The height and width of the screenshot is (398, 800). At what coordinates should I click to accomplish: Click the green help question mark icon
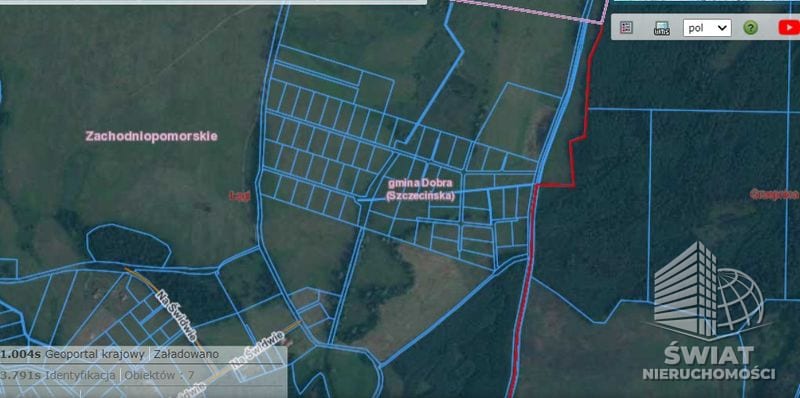click(751, 28)
